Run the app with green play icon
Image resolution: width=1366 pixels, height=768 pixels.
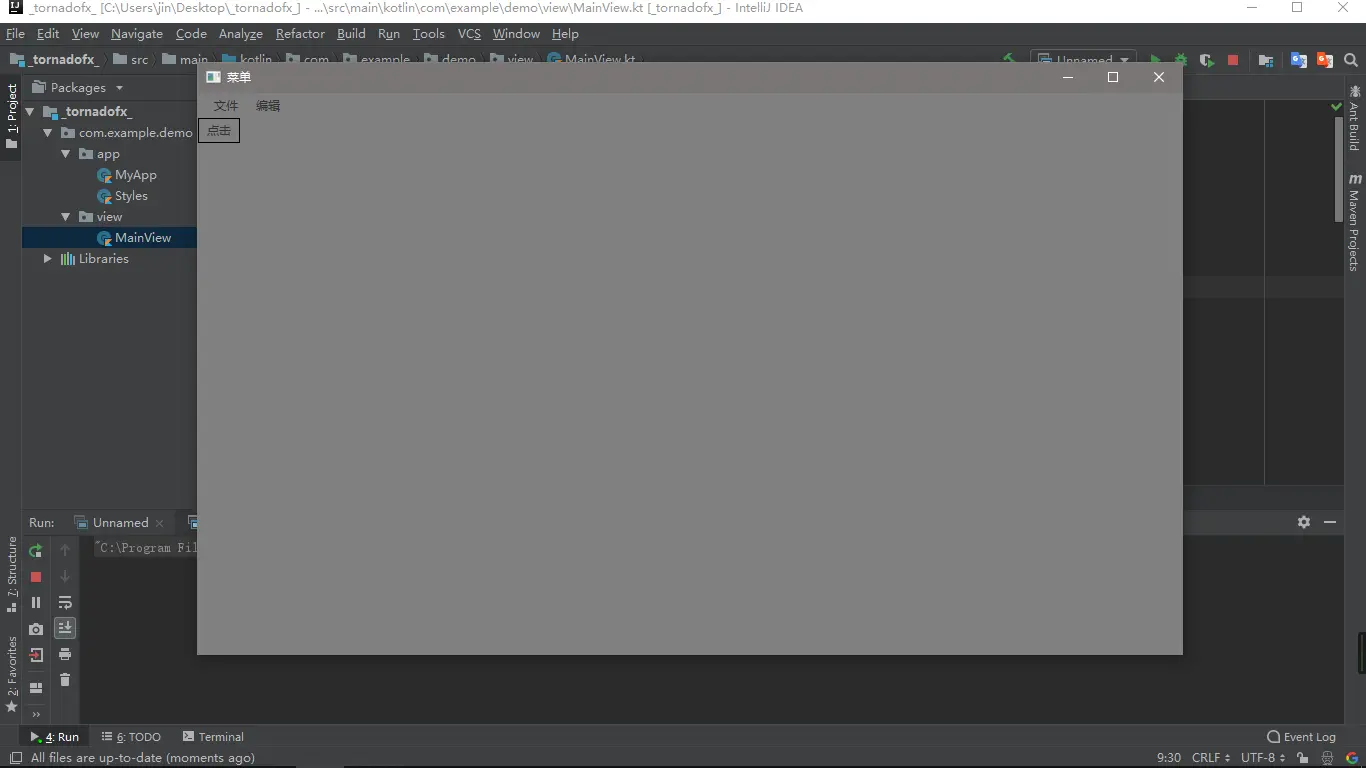[x=1155, y=60]
